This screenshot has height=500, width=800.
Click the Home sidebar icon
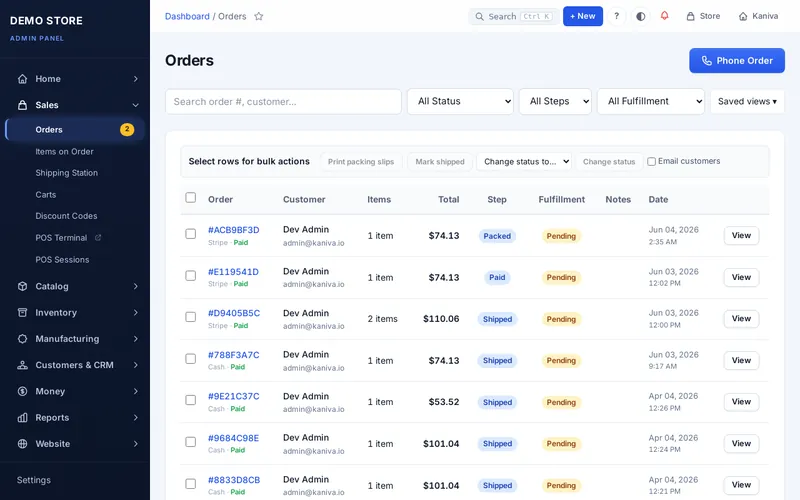coord(22,79)
